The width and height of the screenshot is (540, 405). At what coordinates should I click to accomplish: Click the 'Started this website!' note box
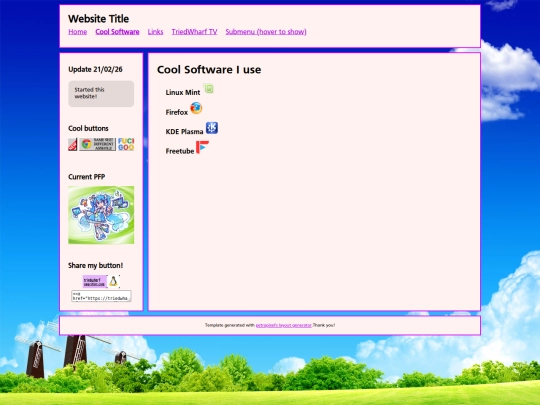[101, 94]
